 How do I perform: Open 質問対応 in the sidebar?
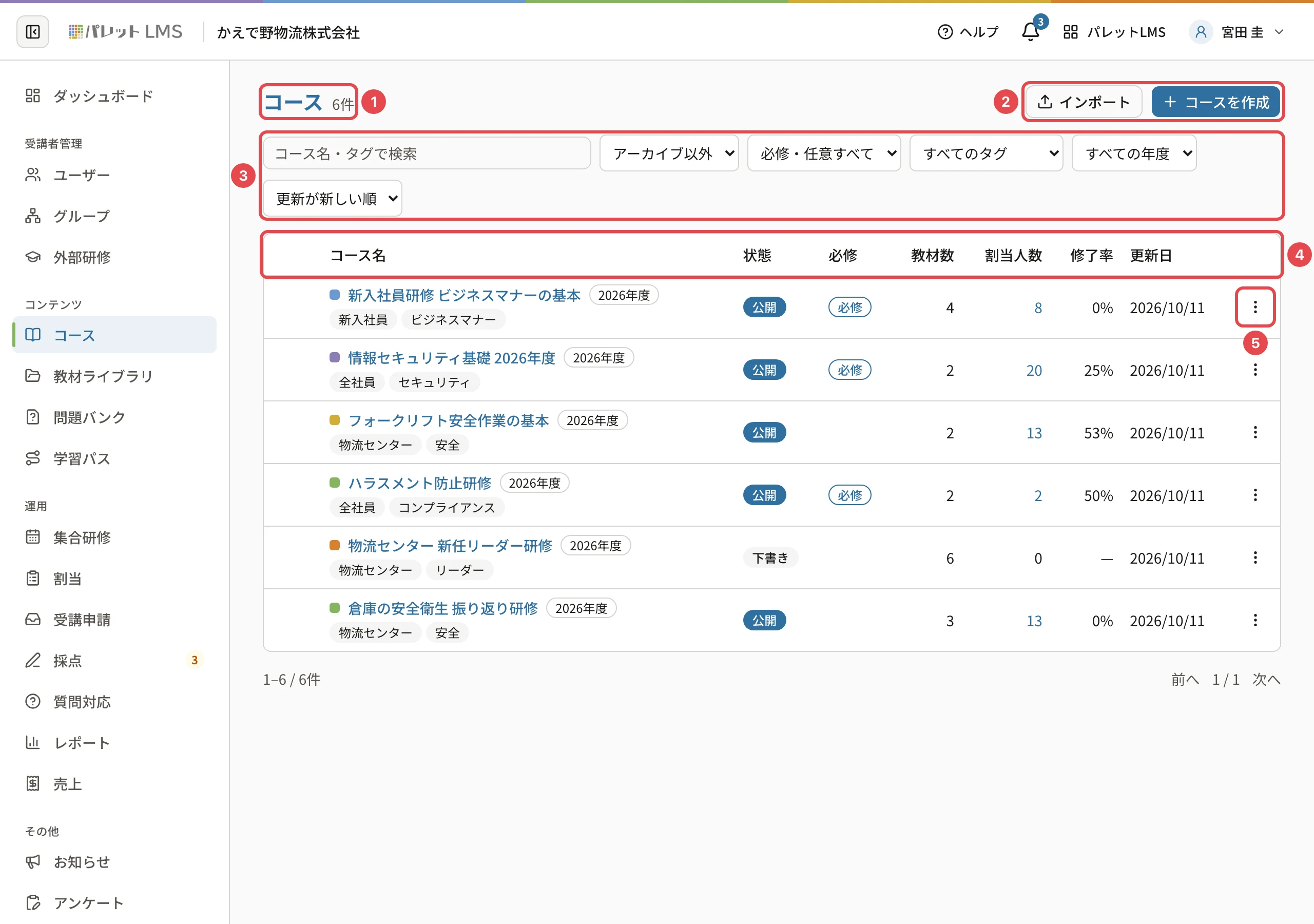point(114,702)
